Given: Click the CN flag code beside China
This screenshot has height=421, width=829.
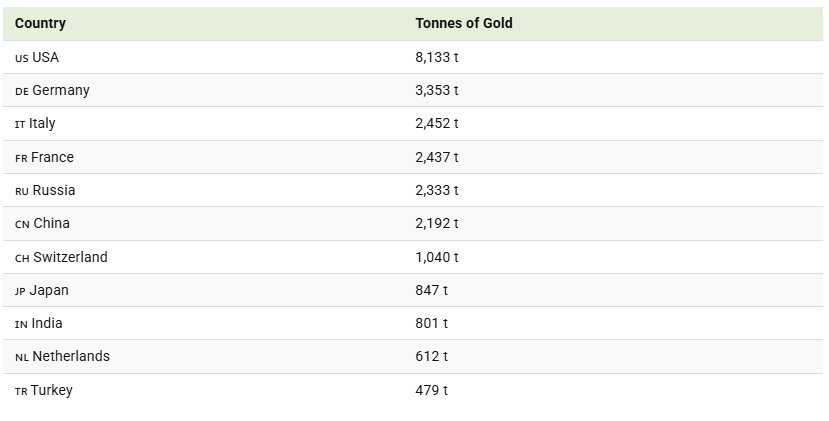Looking at the screenshot, I should [x=22, y=225].
